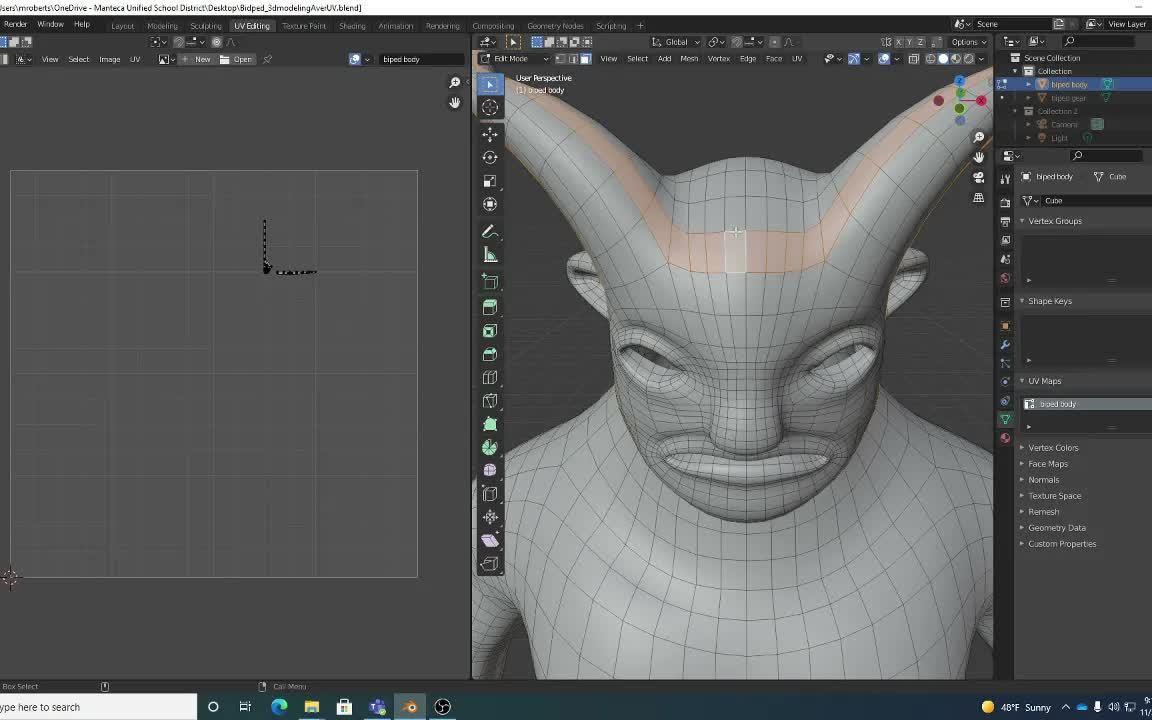Select the Inset Faces tool

490,330
